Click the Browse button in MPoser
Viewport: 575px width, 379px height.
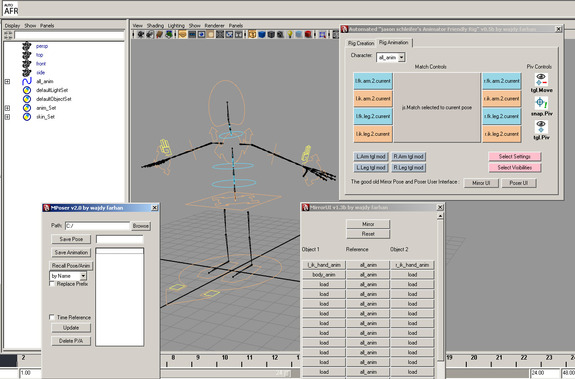click(141, 226)
